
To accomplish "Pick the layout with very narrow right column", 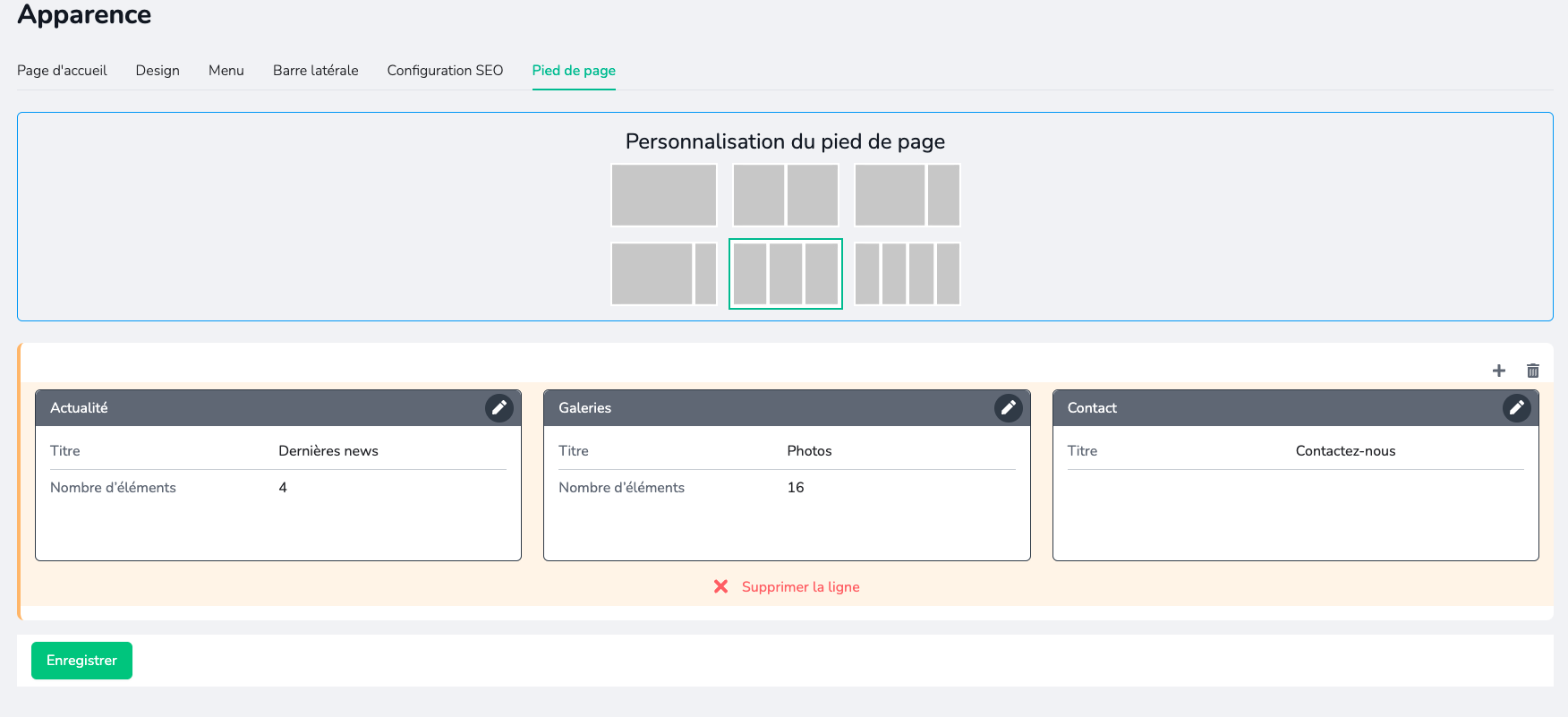I will (664, 274).
